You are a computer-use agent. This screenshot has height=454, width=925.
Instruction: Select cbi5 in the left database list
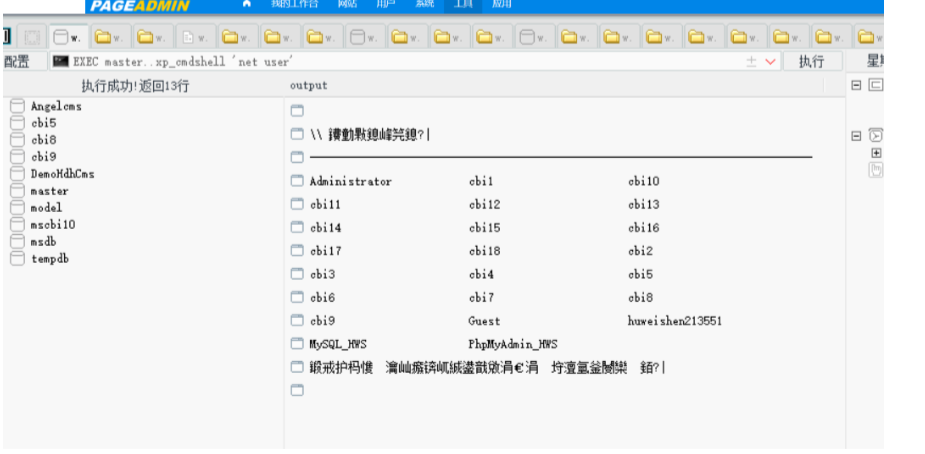click(44, 123)
